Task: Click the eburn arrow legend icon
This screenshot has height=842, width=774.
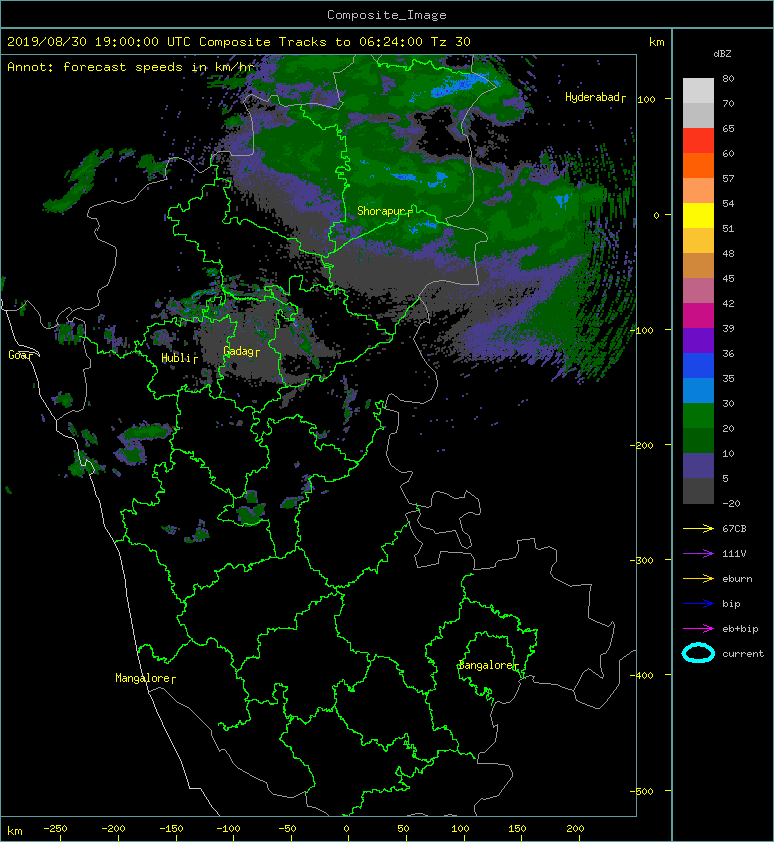Action: (x=698, y=578)
